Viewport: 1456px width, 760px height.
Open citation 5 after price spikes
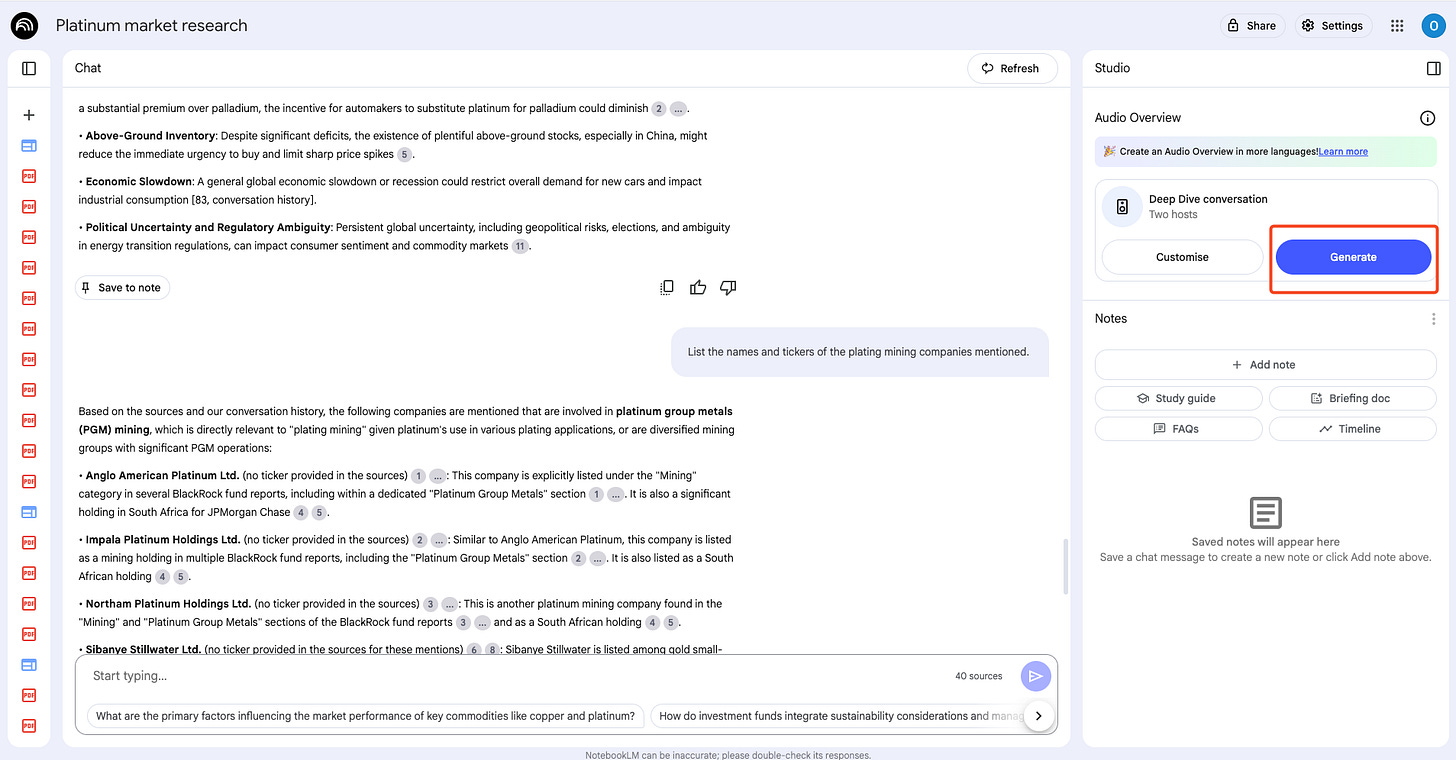click(x=404, y=154)
